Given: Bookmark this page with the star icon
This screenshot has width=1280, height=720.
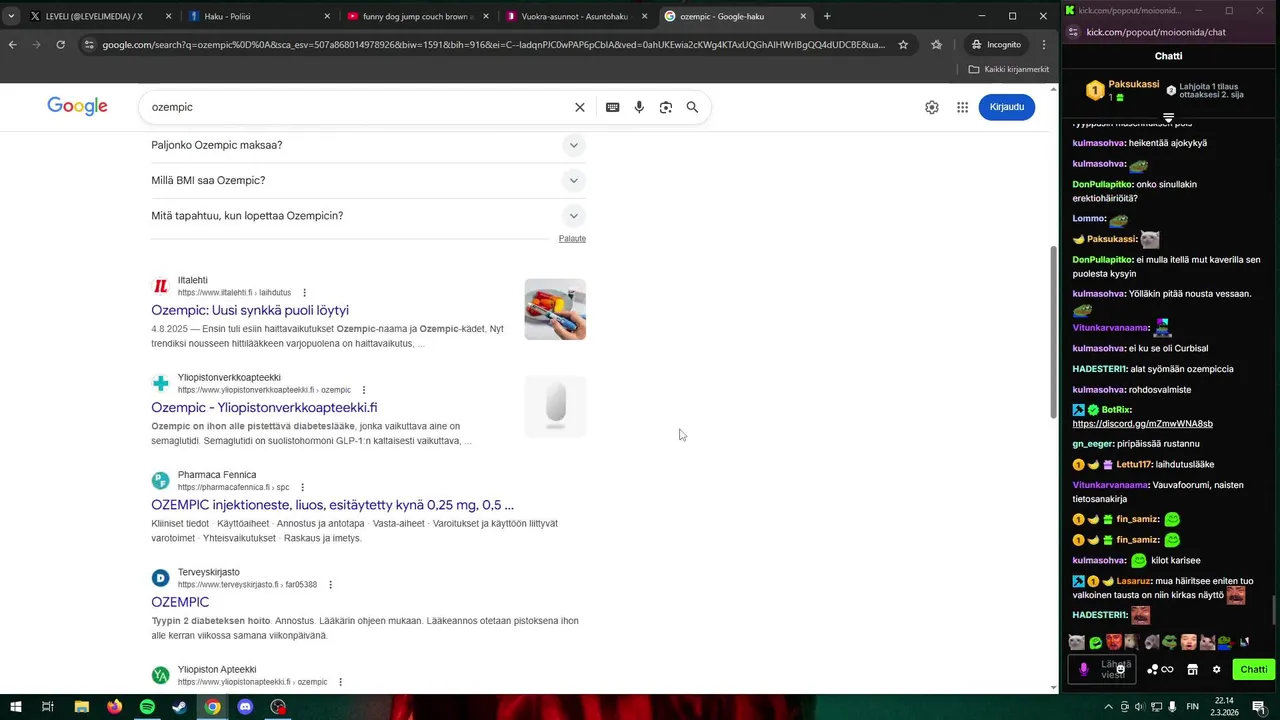Looking at the screenshot, I should click(x=903, y=44).
